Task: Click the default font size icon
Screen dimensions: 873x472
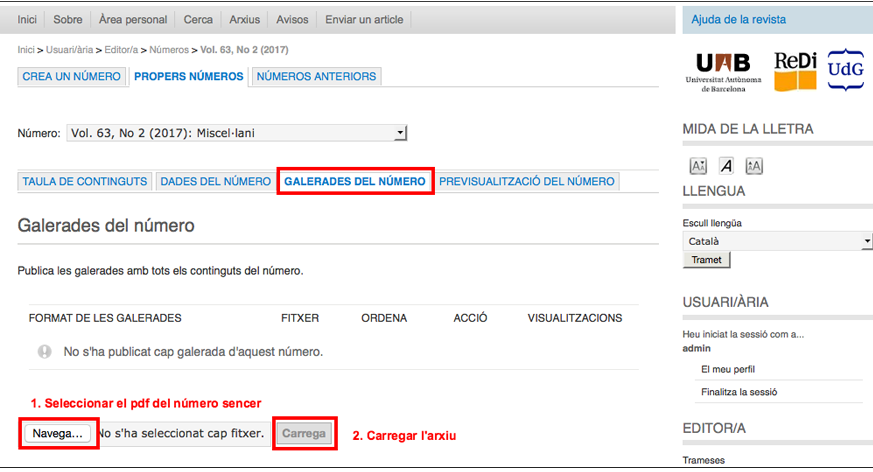Action: (x=726, y=166)
